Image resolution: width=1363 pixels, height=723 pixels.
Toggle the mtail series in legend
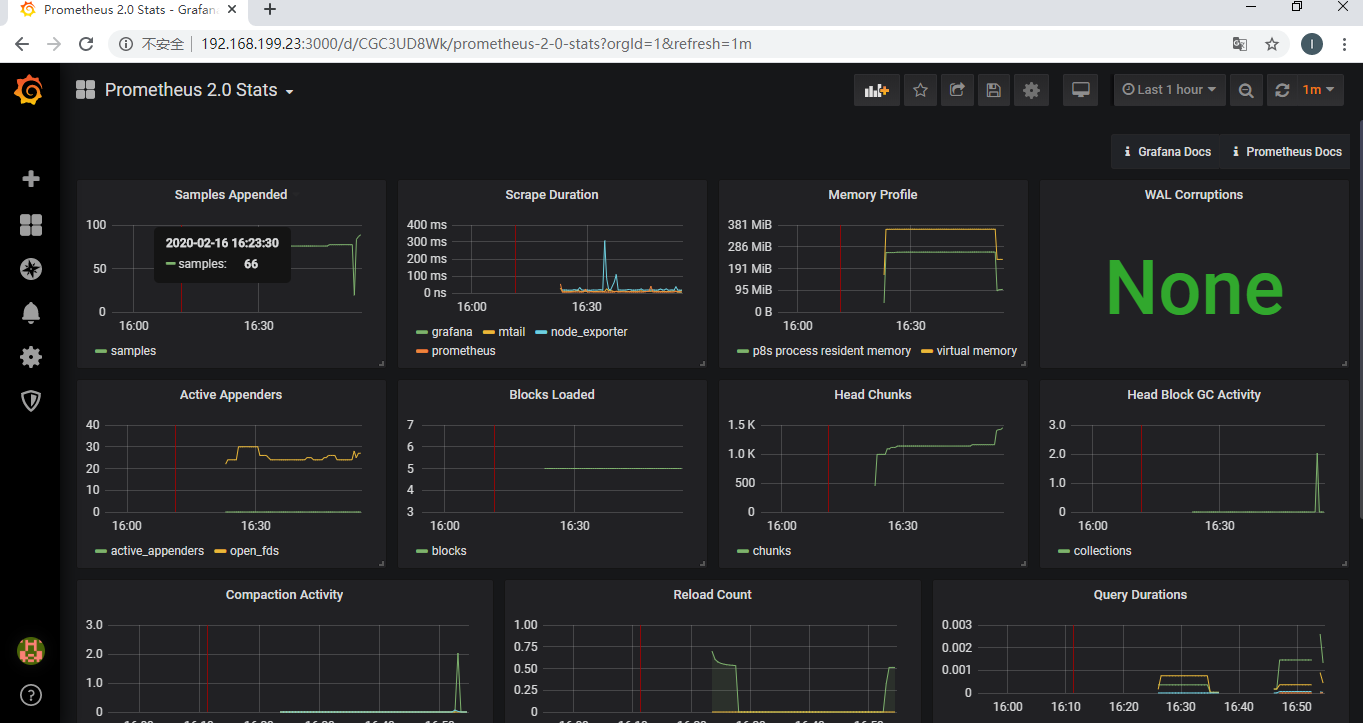click(512, 332)
